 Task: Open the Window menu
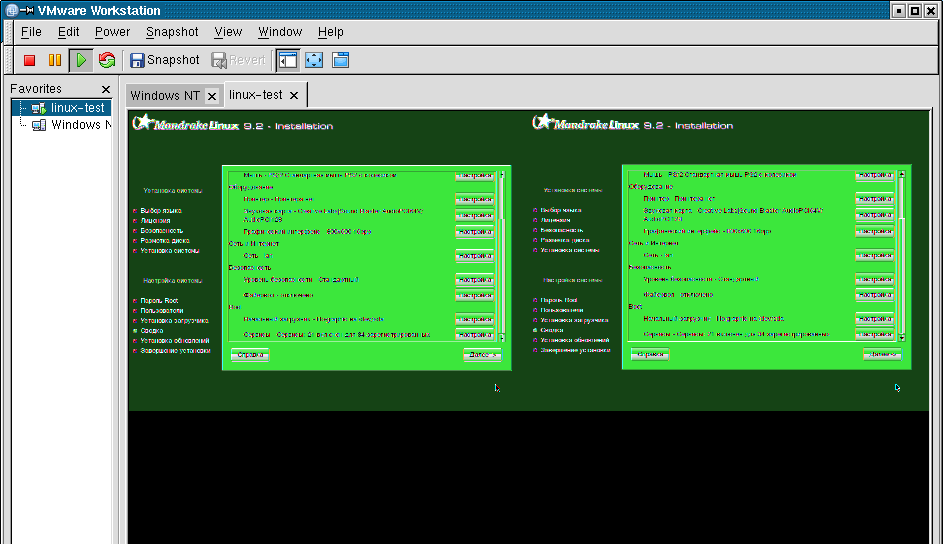pos(280,32)
